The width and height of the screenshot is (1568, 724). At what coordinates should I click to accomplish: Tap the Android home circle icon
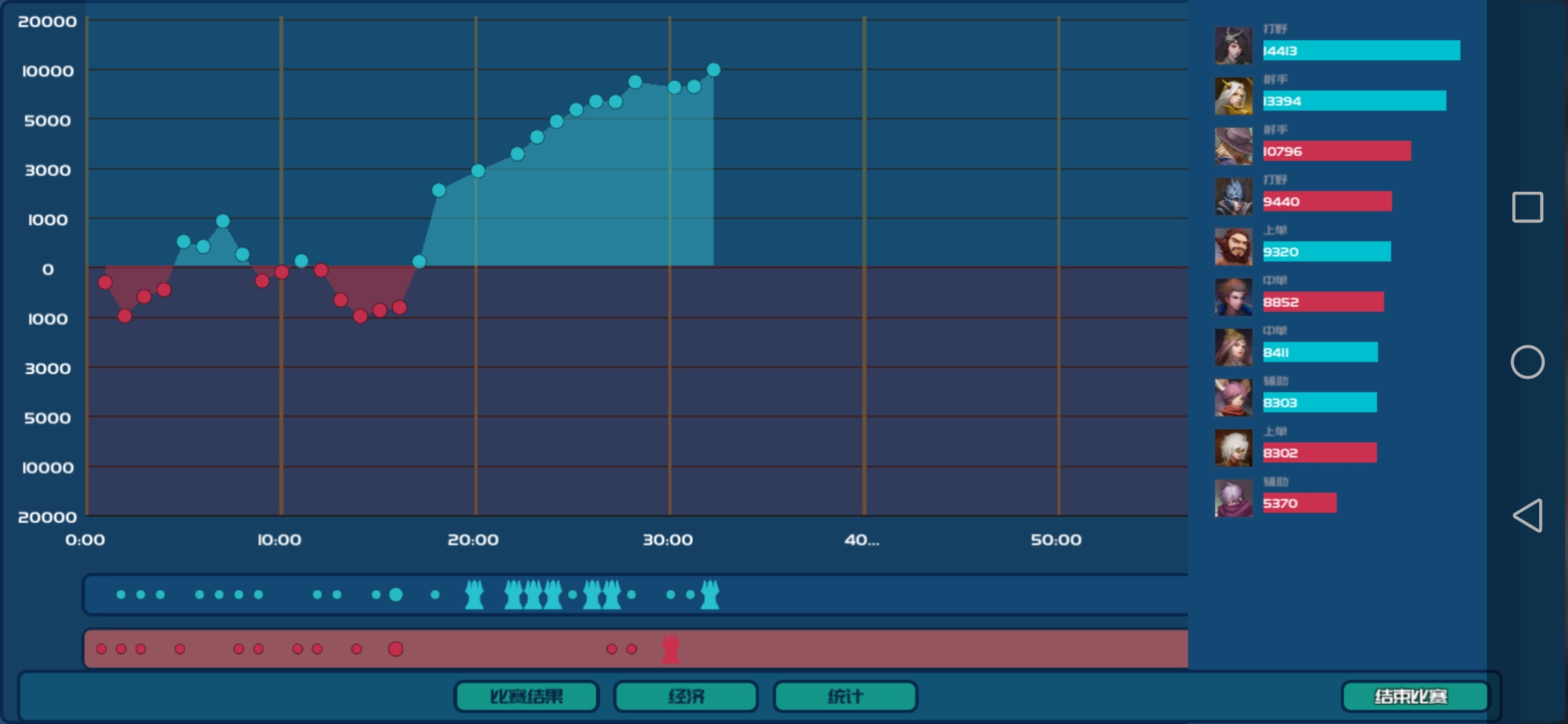coord(1528,362)
